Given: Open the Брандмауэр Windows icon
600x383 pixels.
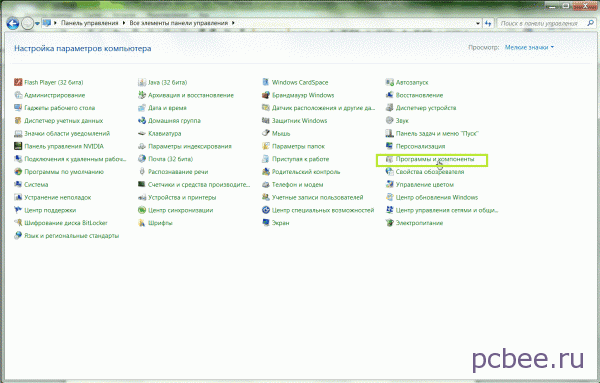Looking at the screenshot, I should [266, 95].
